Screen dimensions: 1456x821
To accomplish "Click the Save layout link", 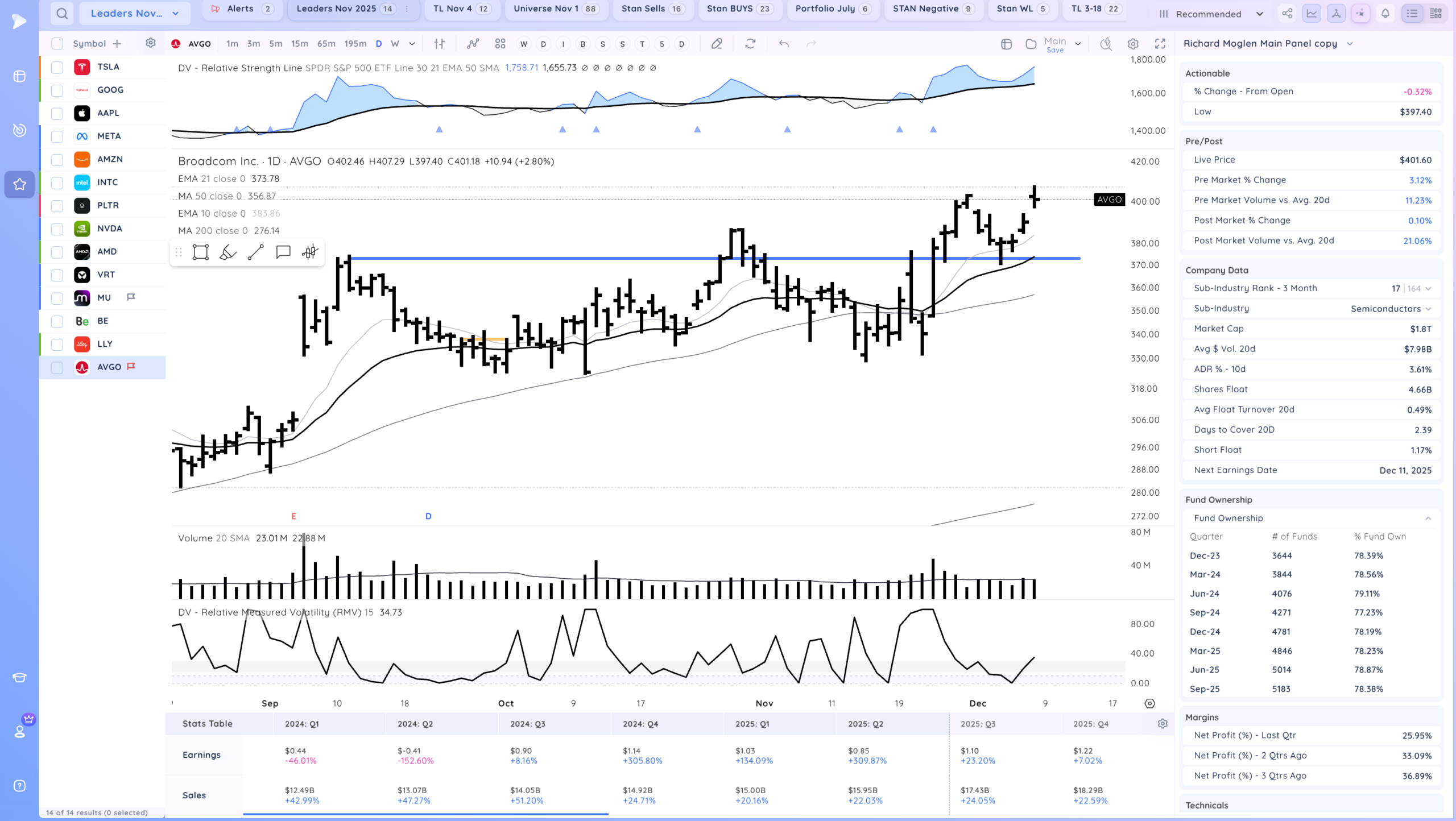I will [x=1054, y=50].
